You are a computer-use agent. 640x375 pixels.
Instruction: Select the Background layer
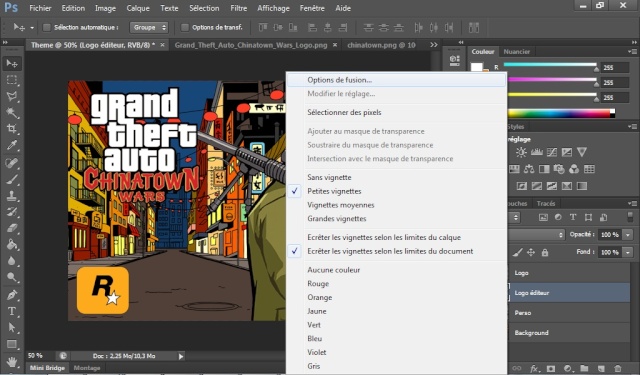(x=569, y=333)
